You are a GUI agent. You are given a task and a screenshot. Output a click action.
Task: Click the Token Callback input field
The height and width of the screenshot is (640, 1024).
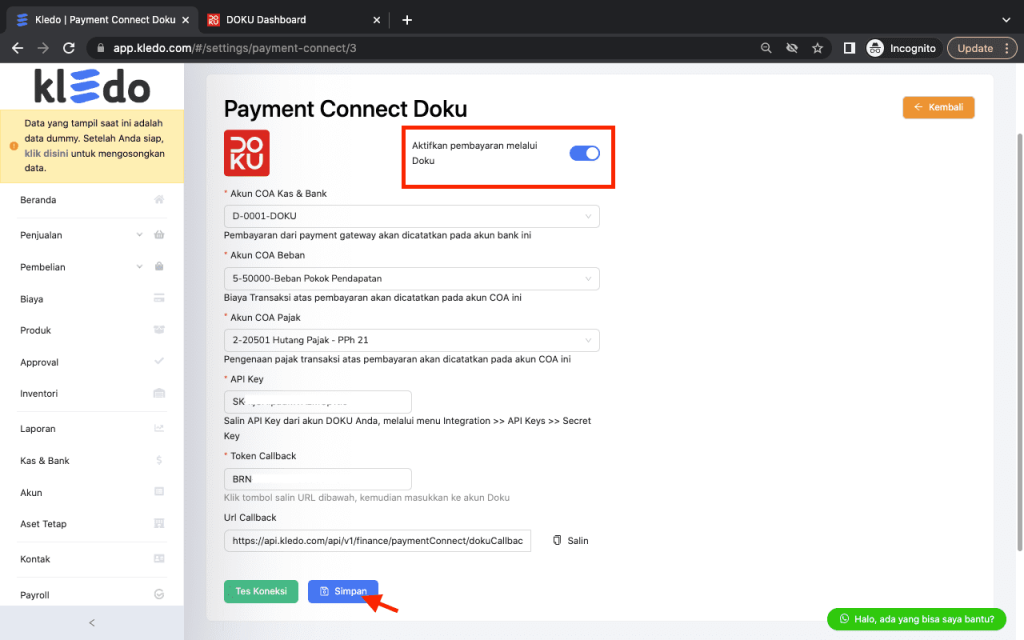(x=317, y=479)
